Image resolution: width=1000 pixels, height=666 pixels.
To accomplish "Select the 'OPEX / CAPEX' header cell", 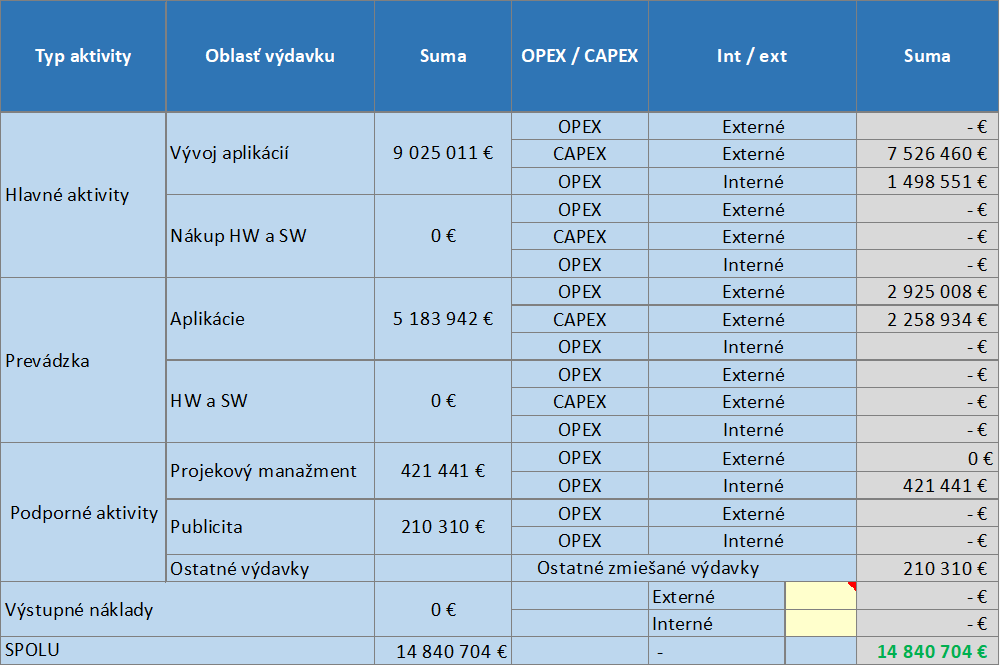I will [x=580, y=56].
